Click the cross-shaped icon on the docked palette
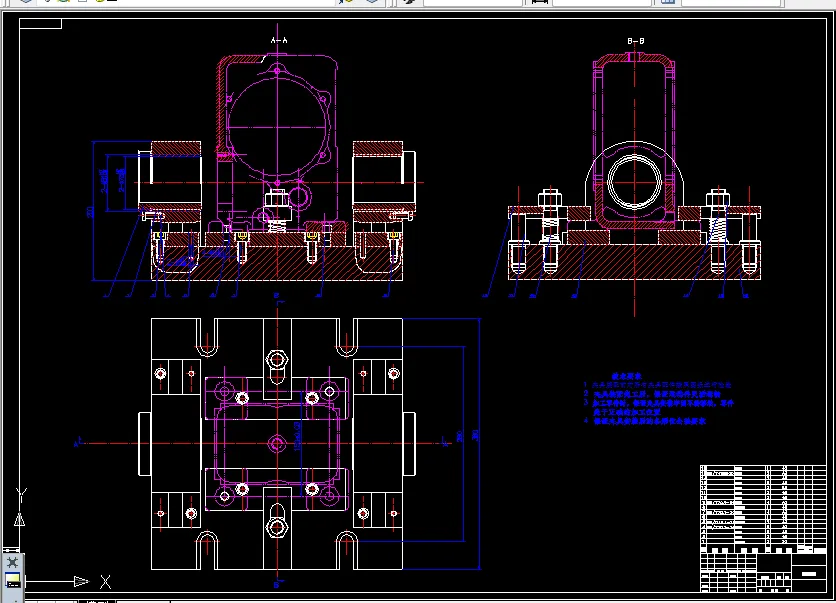Image resolution: width=836 pixels, height=603 pixels. pyautogui.click(x=12, y=562)
